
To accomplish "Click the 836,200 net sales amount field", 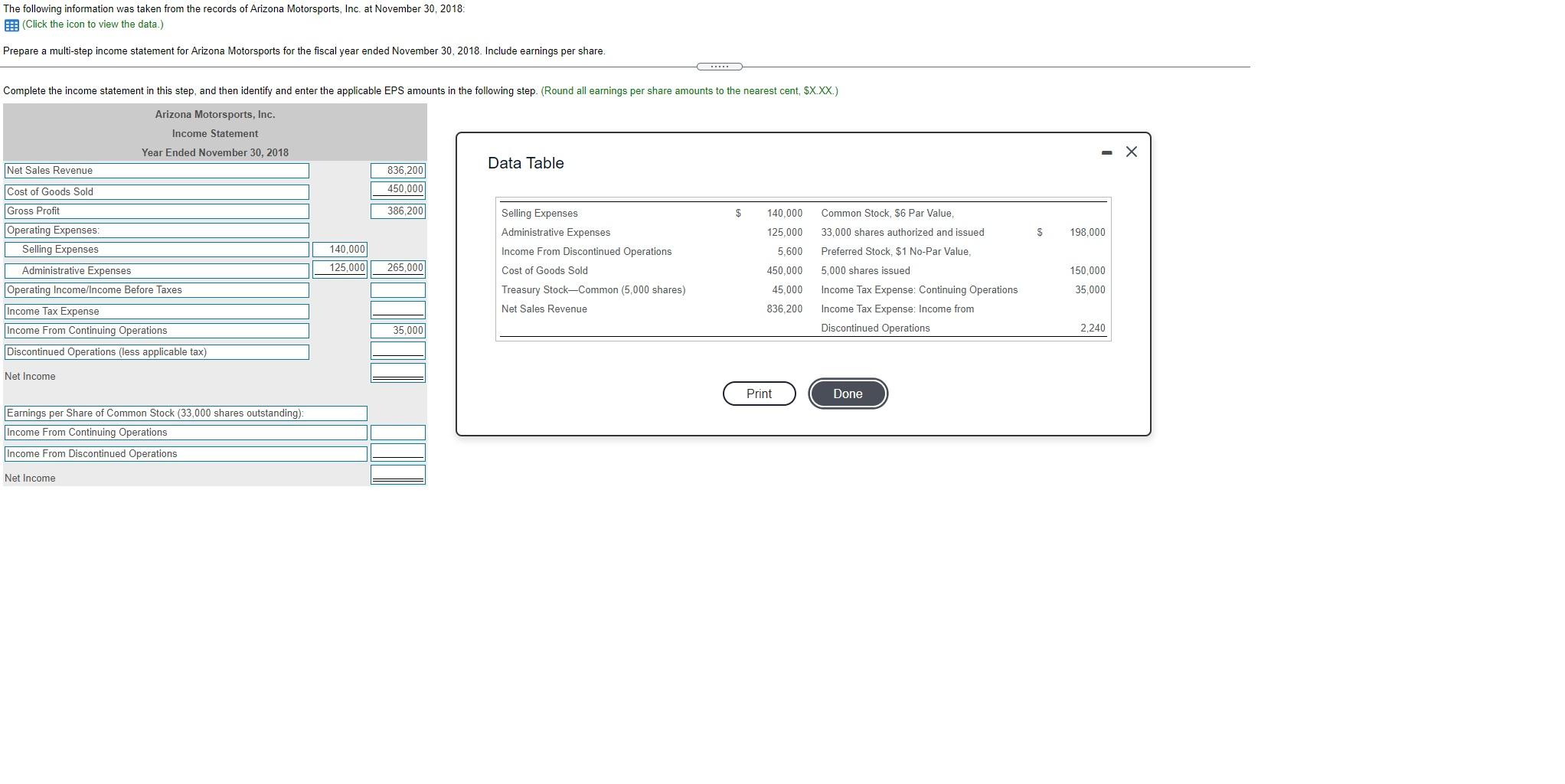I will (x=398, y=171).
